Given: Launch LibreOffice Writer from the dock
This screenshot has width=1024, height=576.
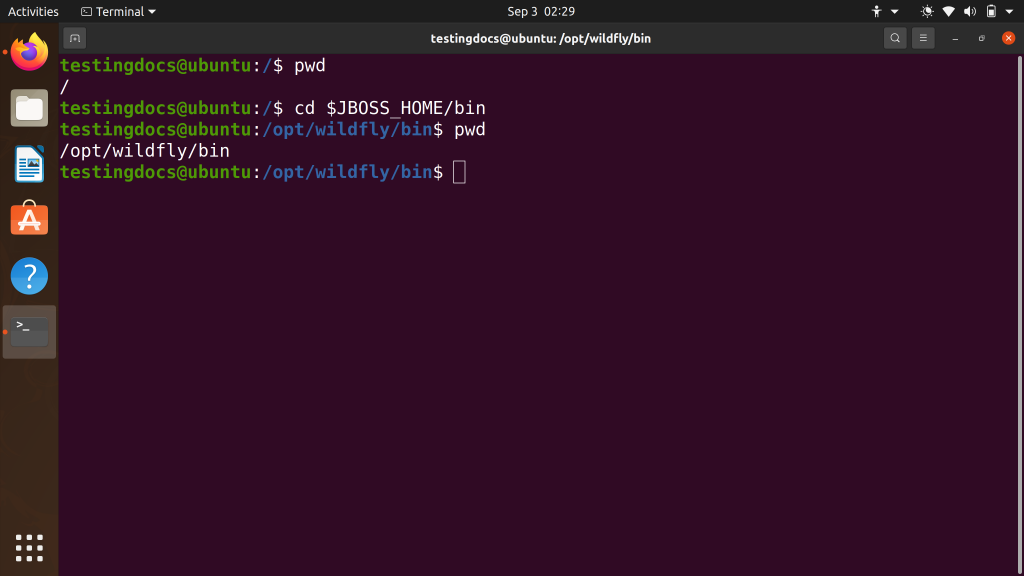Looking at the screenshot, I should click(29, 163).
